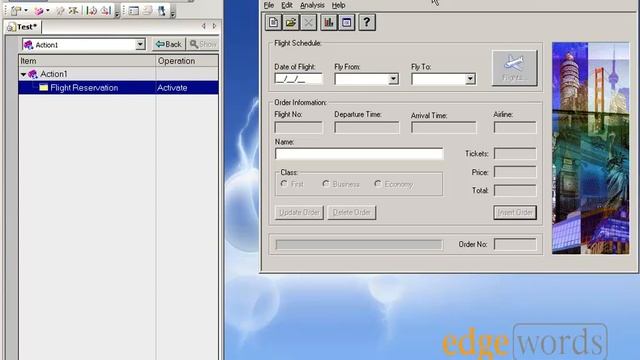
Task: Click the Price field
Action: (515, 172)
